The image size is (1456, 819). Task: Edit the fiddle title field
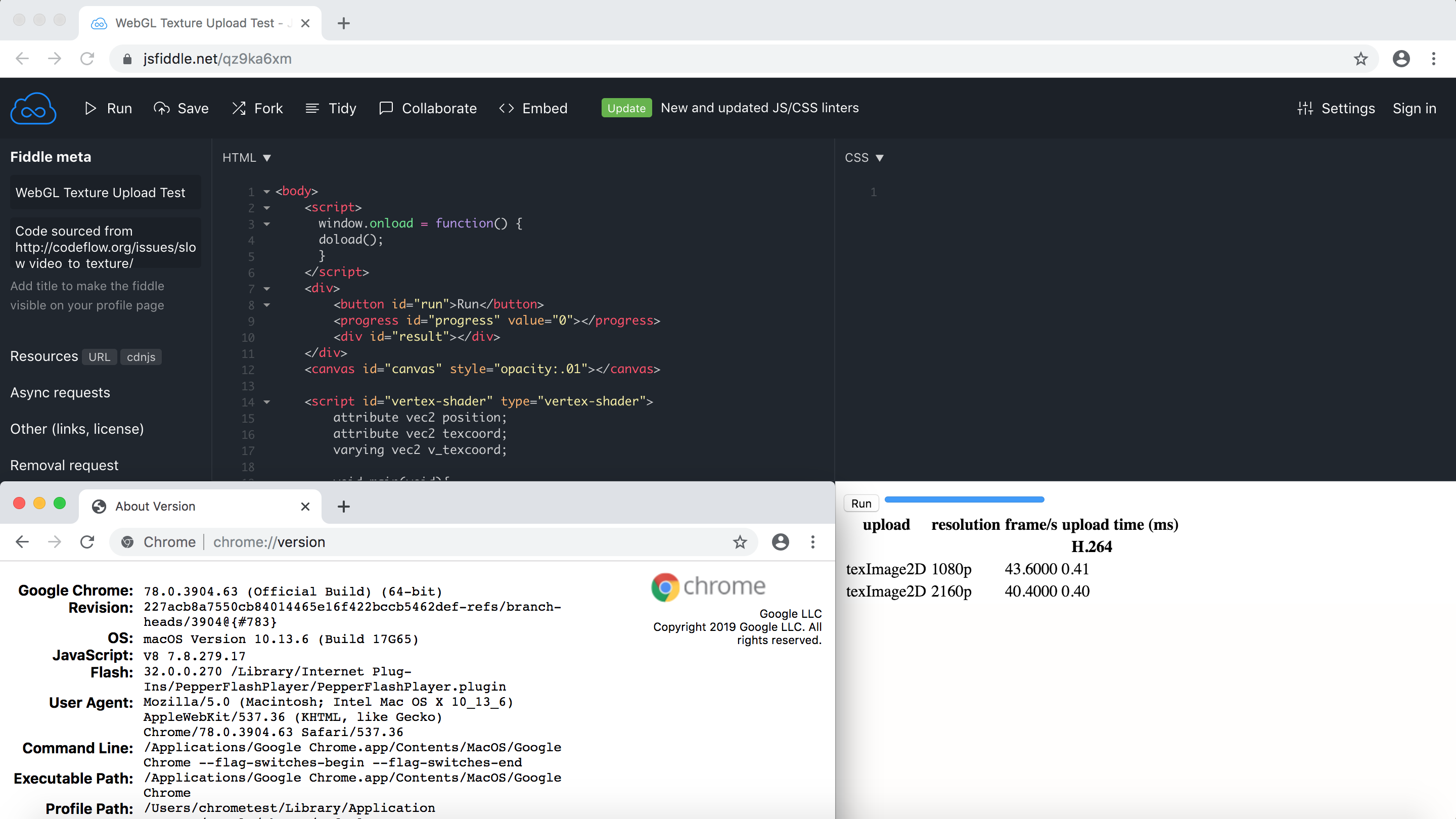pyautogui.click(x=106, y=193)
